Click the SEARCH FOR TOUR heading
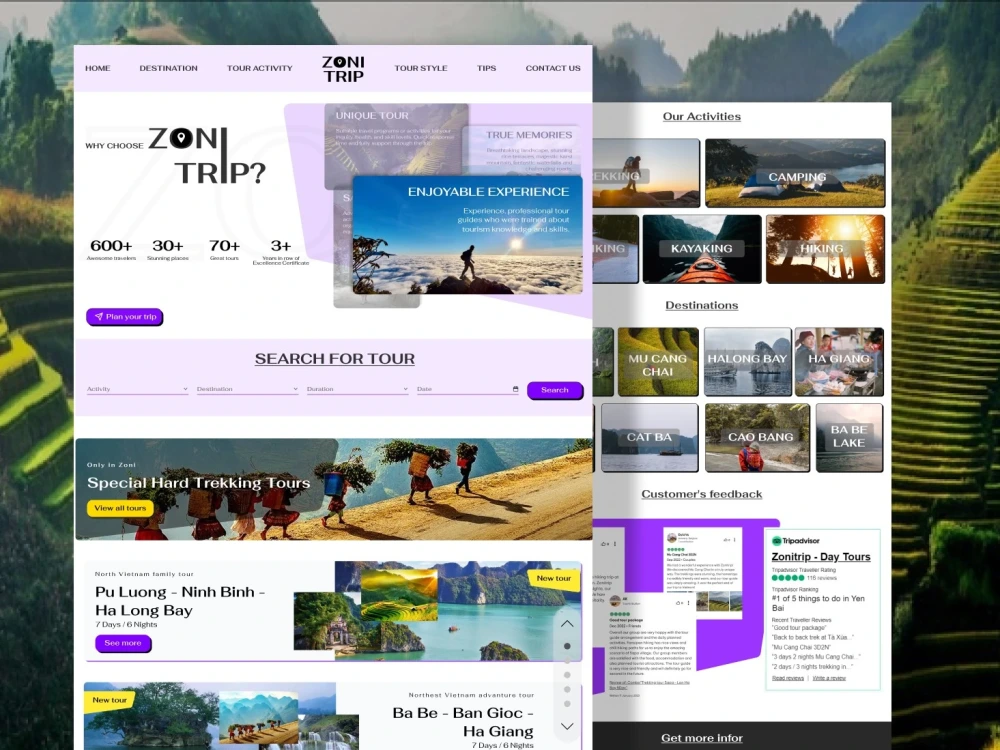 (335, 359)
